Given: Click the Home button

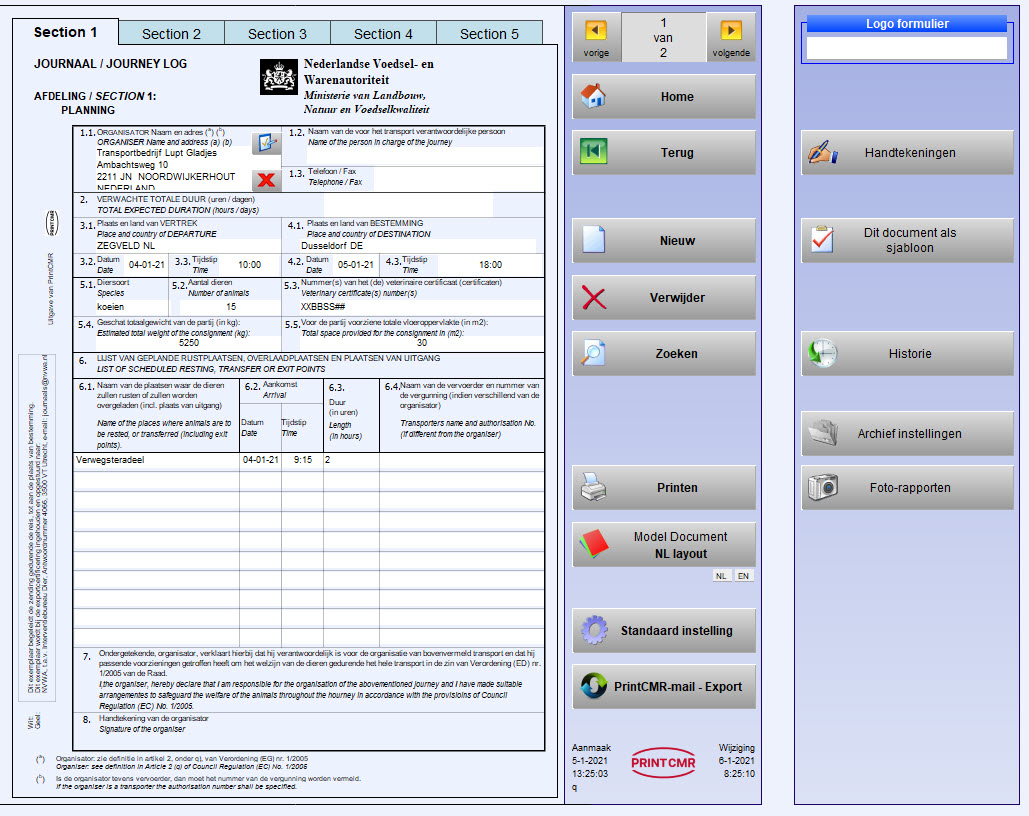Looking at the screenshot, I should (664, 97).
